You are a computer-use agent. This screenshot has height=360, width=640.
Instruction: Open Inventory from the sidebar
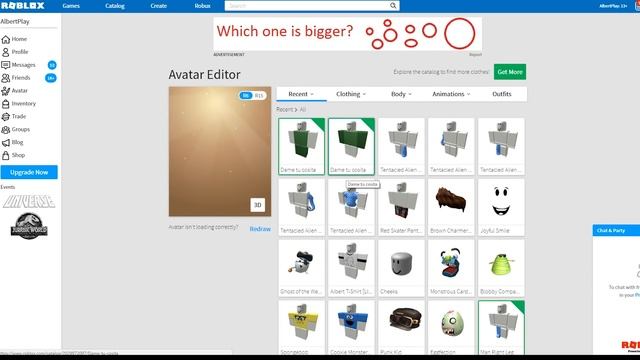[x=19, y=104]
